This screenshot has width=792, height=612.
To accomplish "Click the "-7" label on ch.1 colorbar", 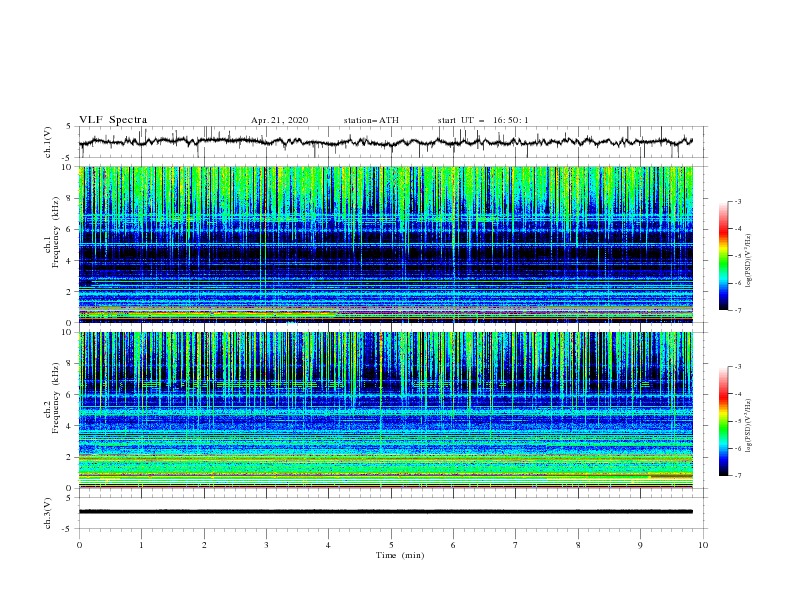I will tap(738, 310).
